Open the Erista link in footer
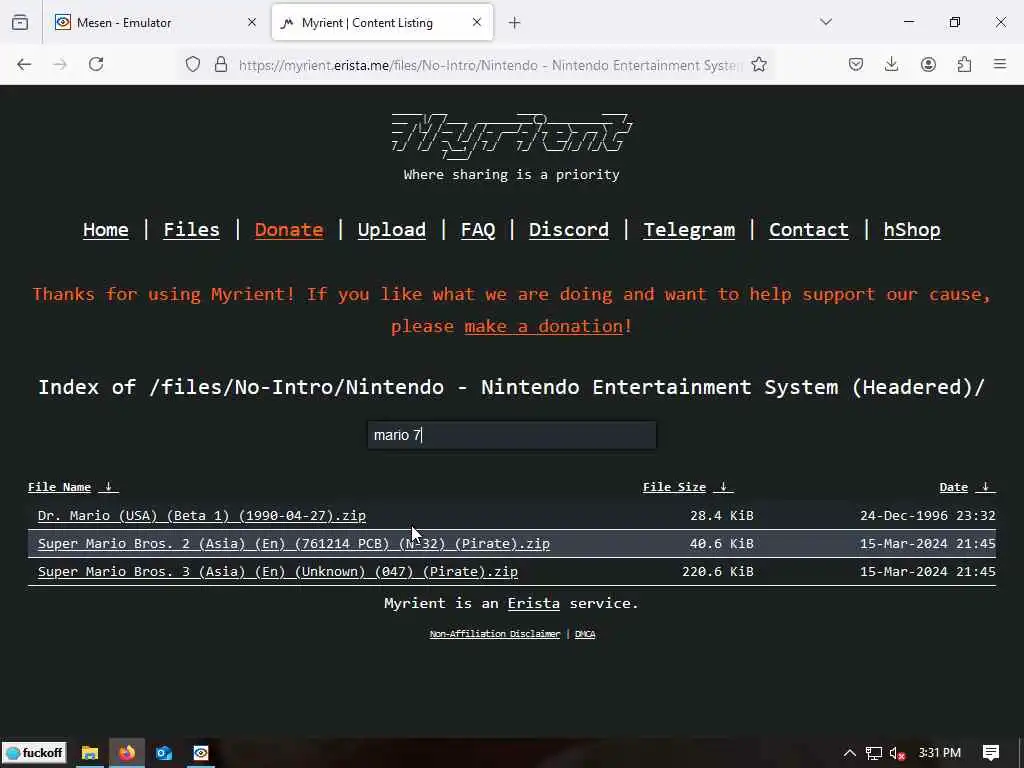This screenshot has width=1024, height=768. [x=534, y=603]
